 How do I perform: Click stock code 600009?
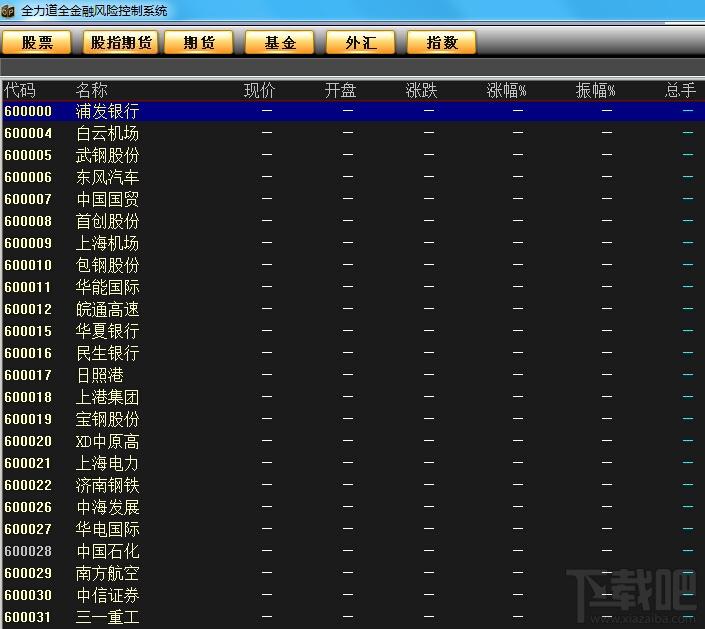(x=28, y=243)
